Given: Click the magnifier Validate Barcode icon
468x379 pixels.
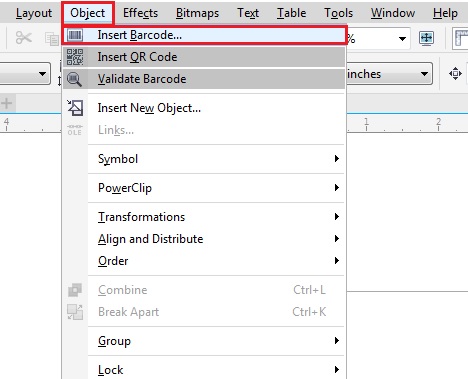Looking at the screenshot, I should (74, 79).
